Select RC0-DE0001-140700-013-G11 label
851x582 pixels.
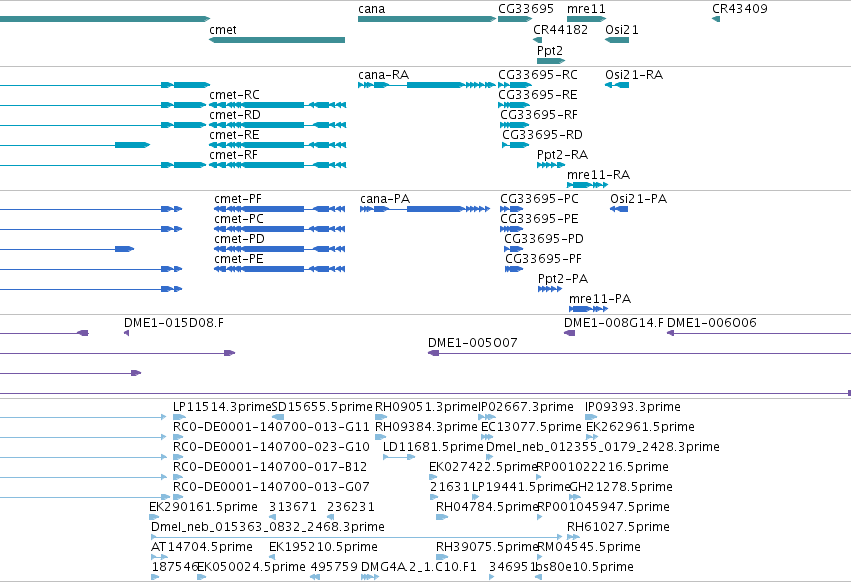coord(271,427)
